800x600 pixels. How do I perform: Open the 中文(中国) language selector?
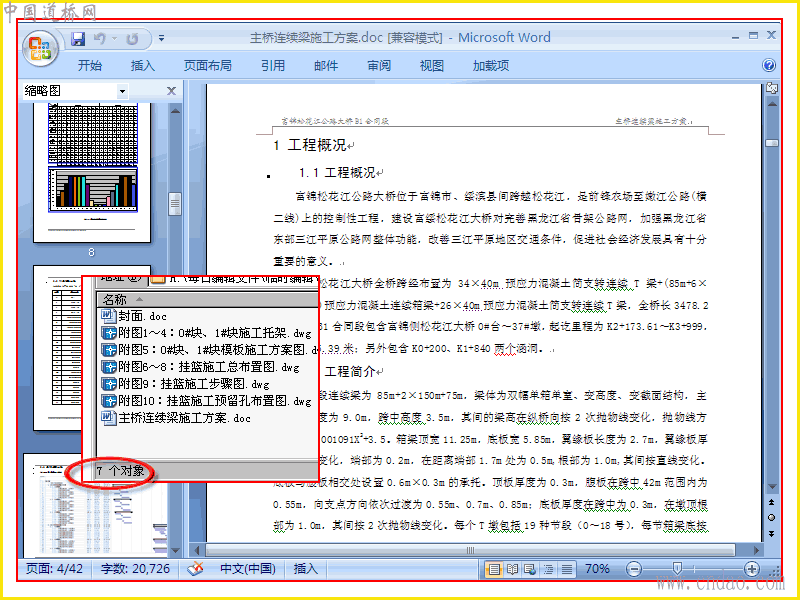pyautogui.click(x=248, y=569)
